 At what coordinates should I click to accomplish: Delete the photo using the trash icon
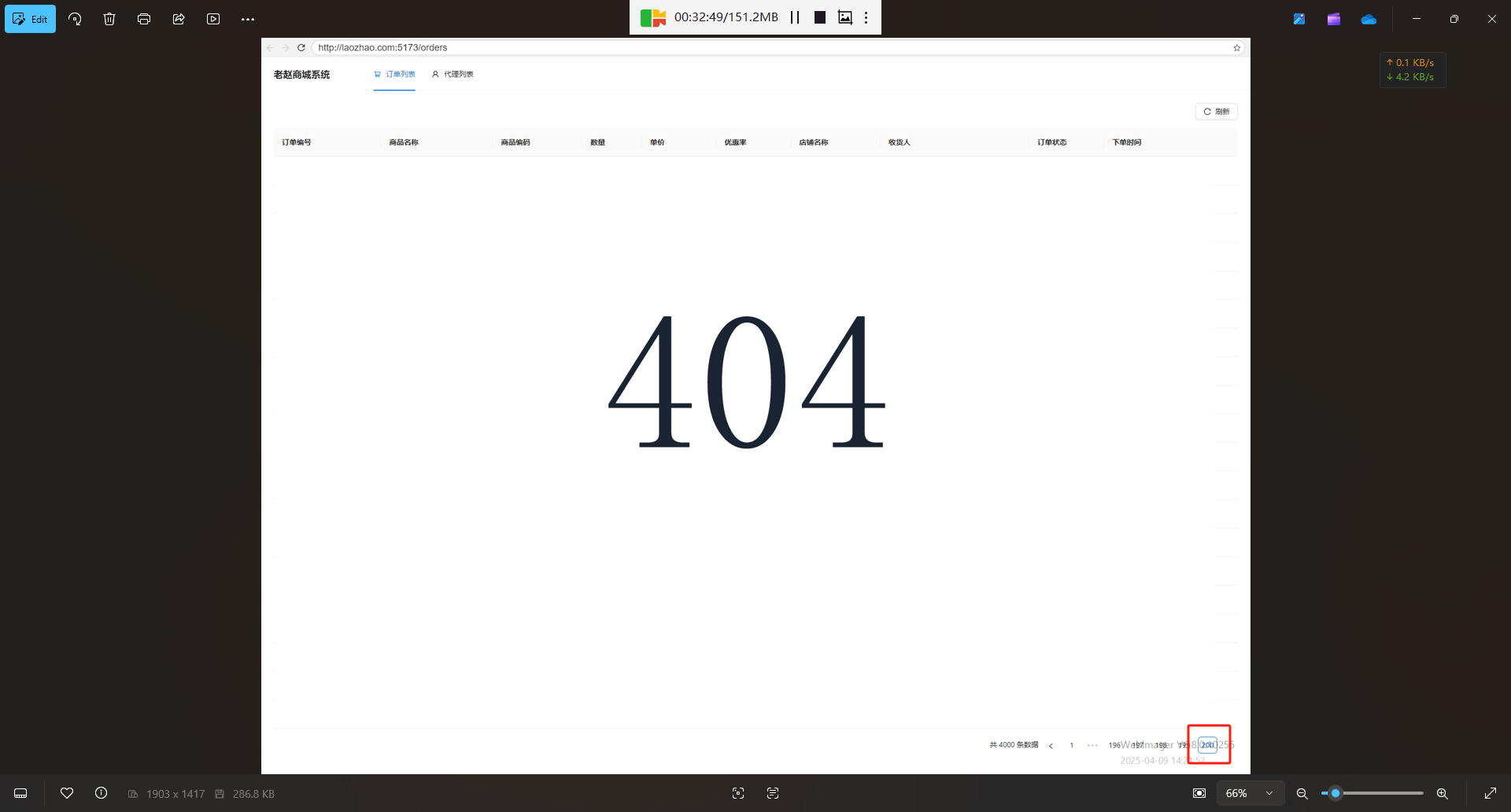(109, 19)
